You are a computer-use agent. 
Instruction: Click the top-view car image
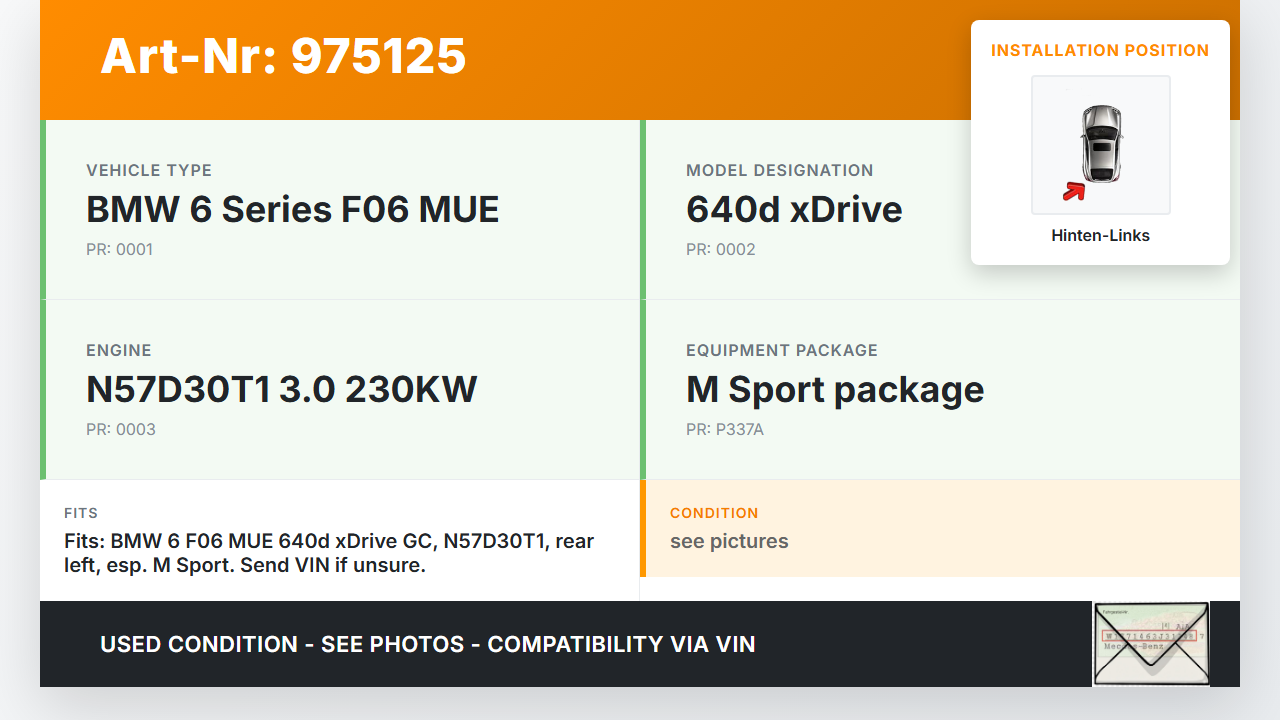pos(1101,143)
